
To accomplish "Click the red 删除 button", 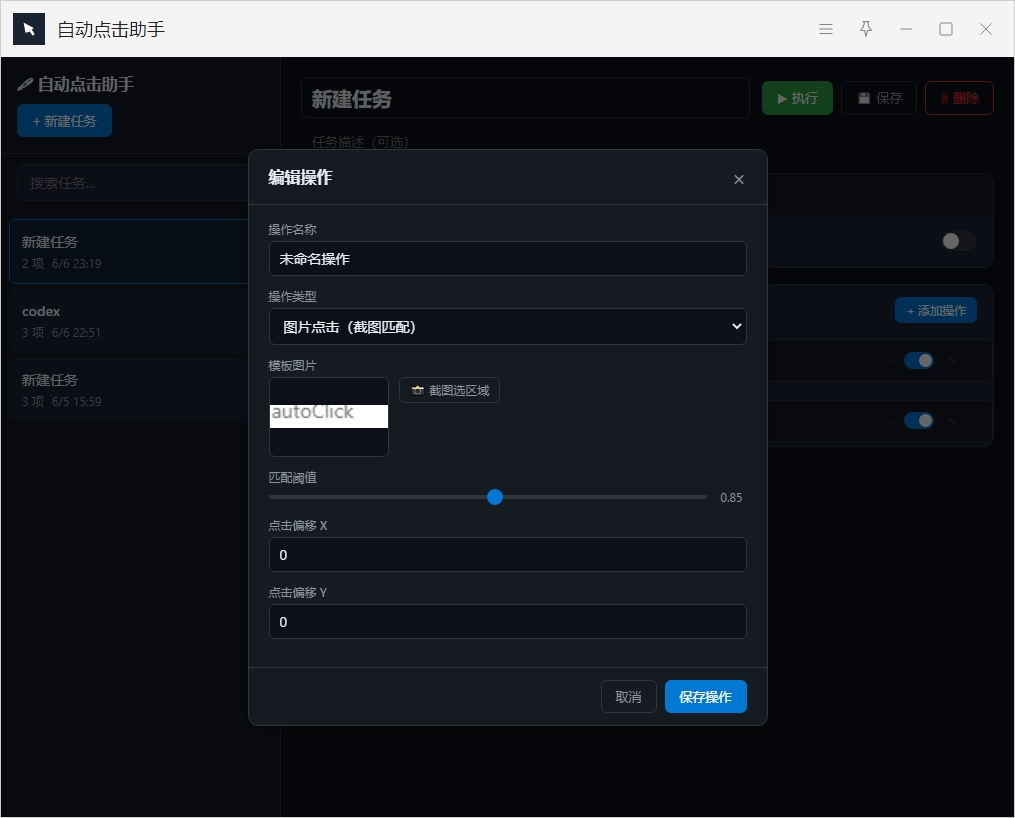I will [x=959, y=98].
